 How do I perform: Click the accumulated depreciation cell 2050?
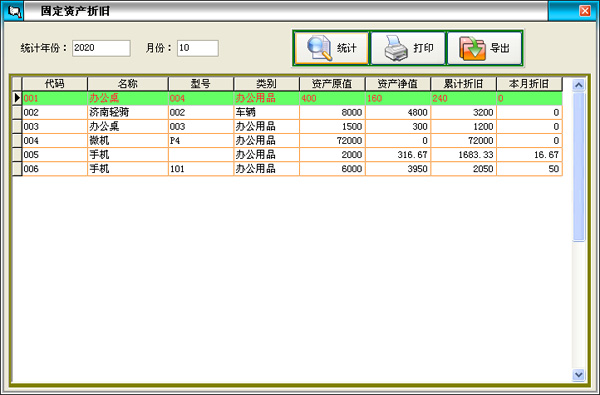(463, 169)
